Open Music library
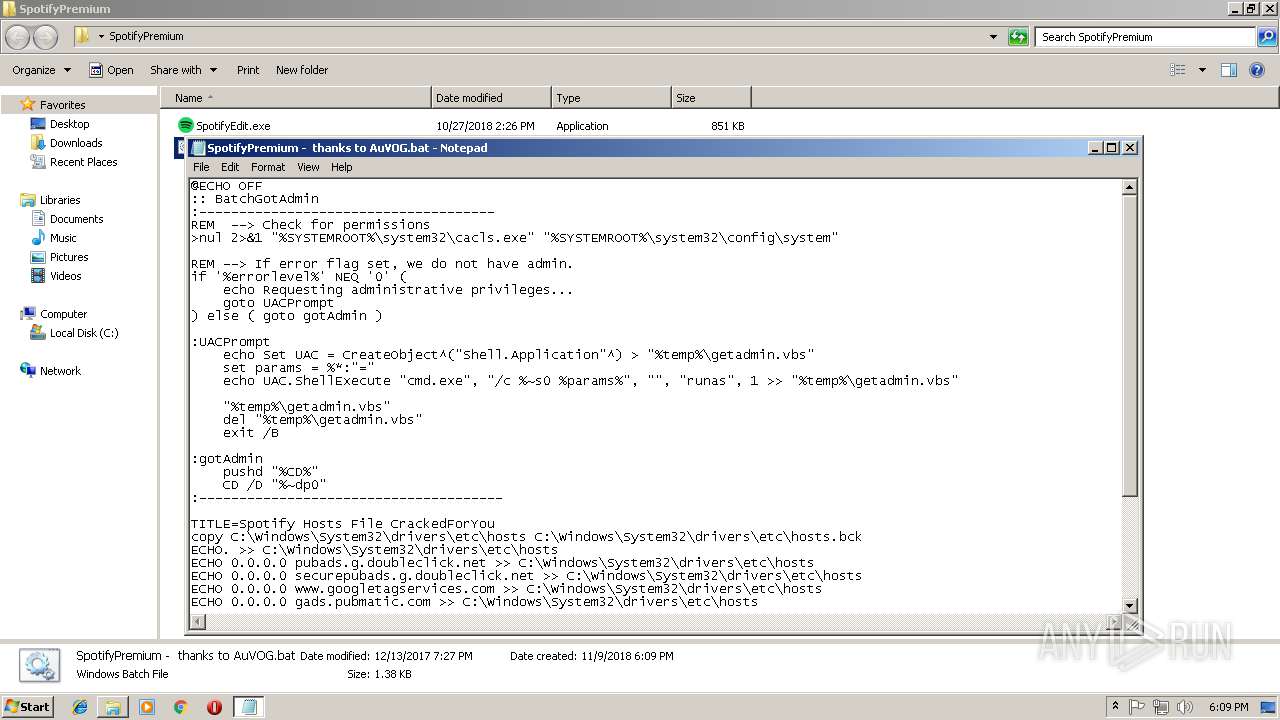 [63, 238]
